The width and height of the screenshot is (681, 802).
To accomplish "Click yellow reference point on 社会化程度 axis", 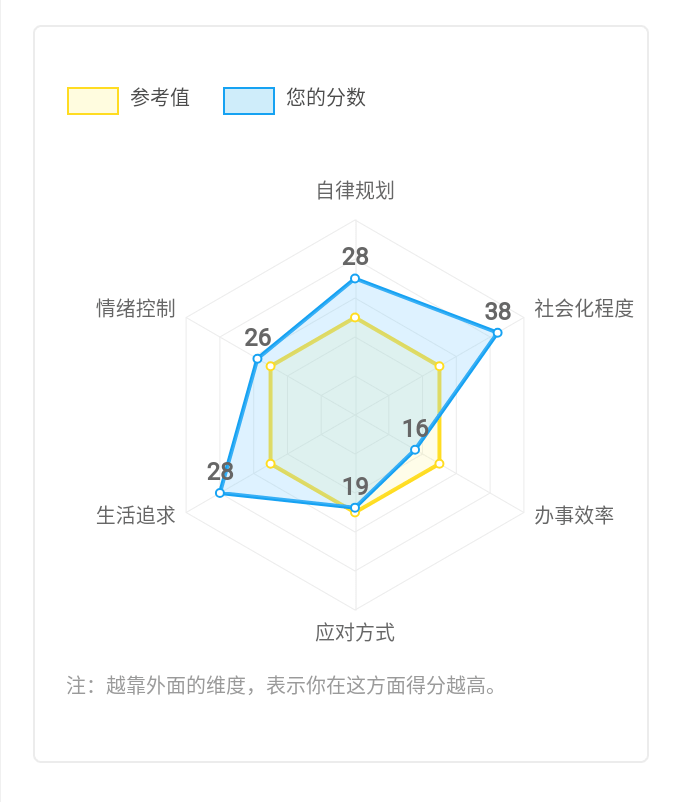I will click(x=439, y=366).
